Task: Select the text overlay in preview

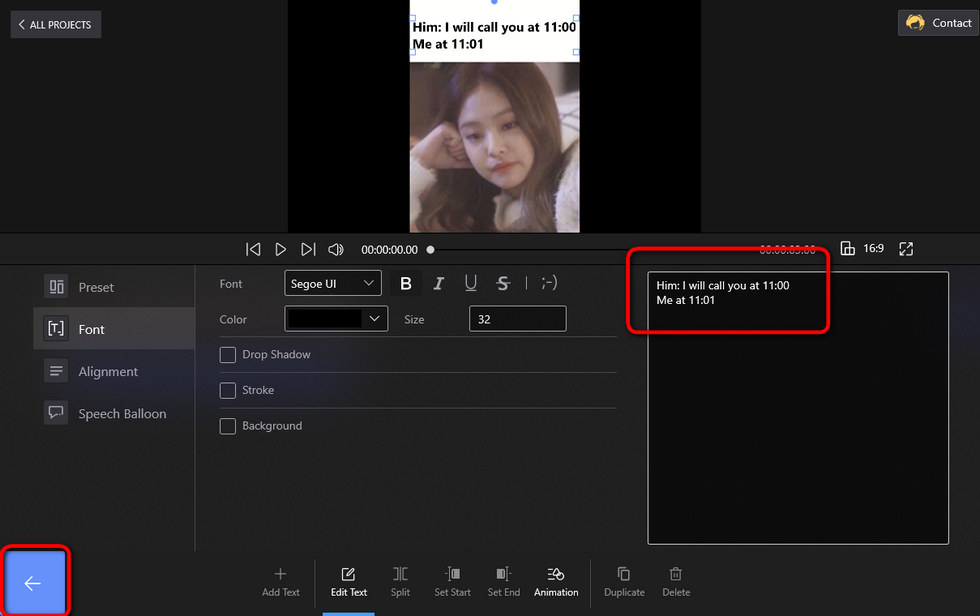Action: coord(494,35)
